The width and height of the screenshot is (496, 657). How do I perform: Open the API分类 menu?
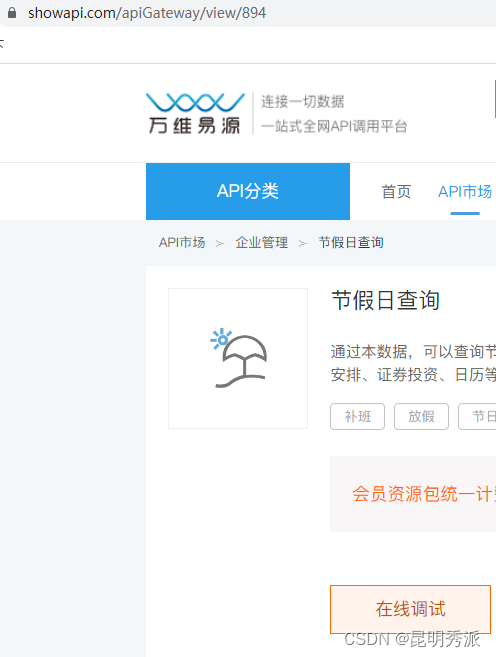(x=248, y=191)
